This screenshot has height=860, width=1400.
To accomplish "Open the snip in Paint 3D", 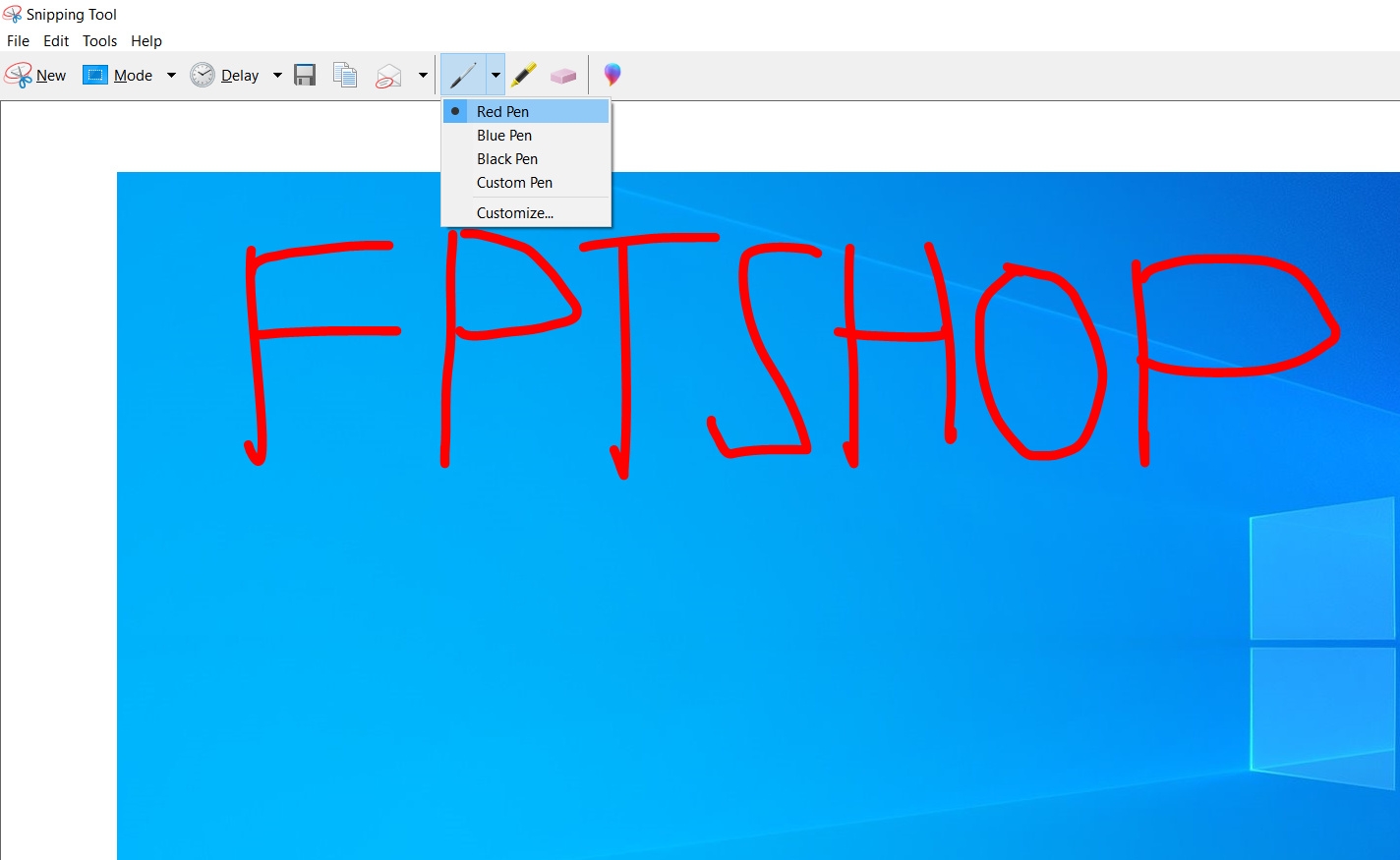I will tap(612, 74).
